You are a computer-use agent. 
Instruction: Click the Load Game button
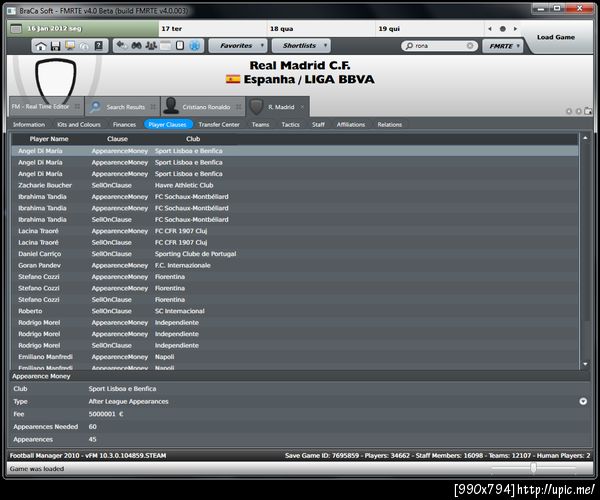pos(556,37)
